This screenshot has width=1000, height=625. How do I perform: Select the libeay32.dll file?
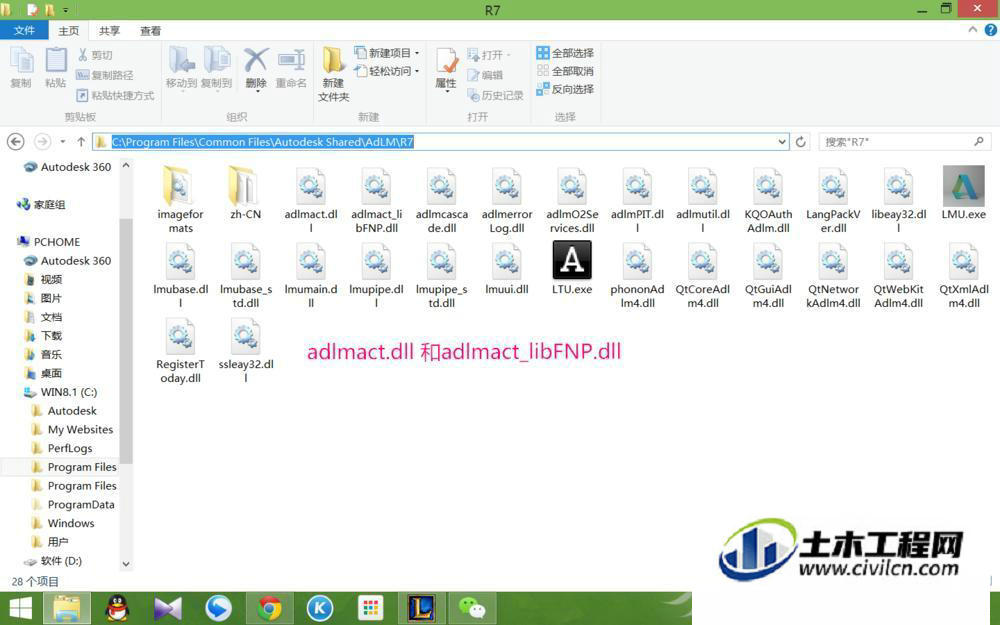898,200
